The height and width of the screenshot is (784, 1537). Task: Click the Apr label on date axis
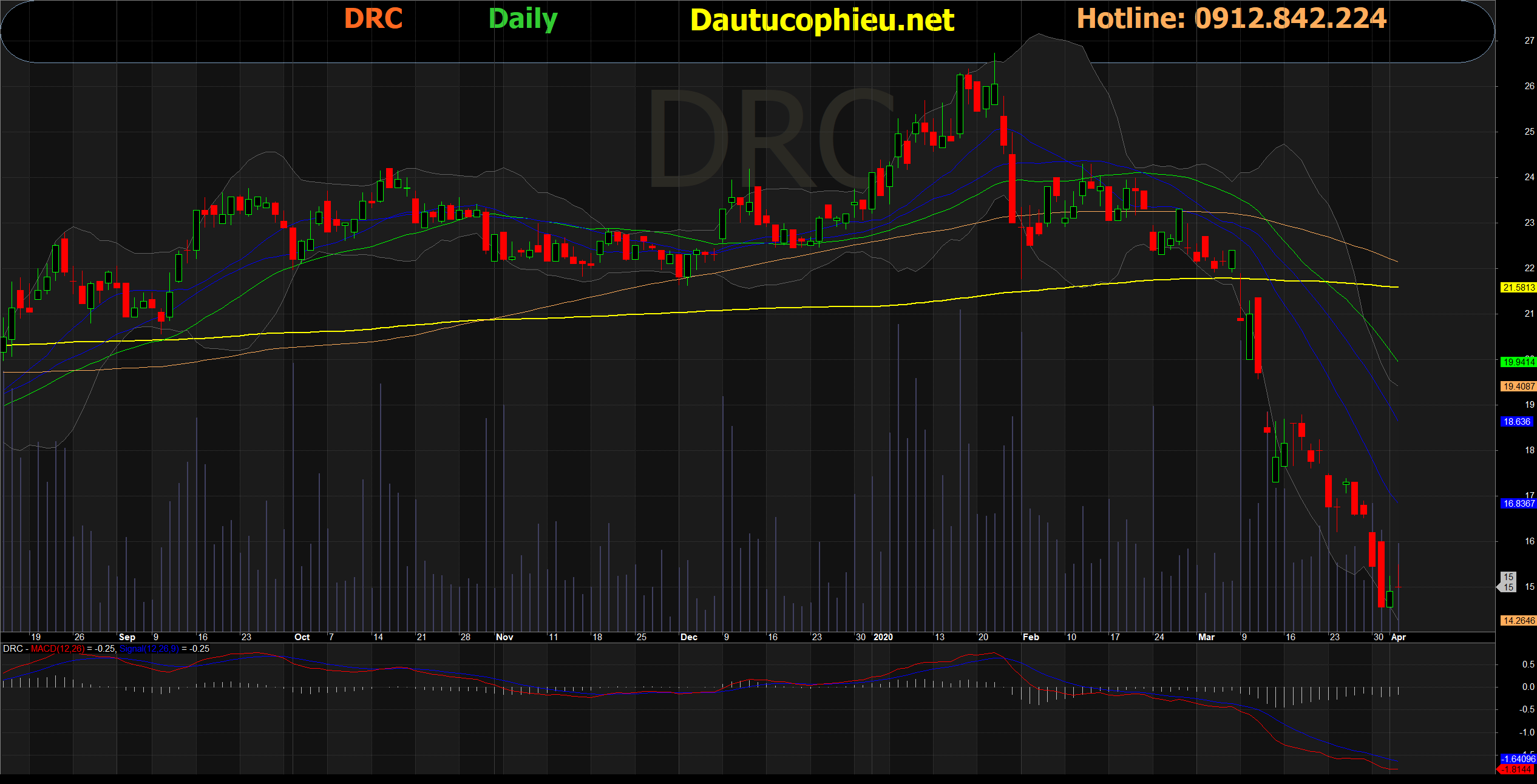pyautogui.click(x=1398, y=637)
